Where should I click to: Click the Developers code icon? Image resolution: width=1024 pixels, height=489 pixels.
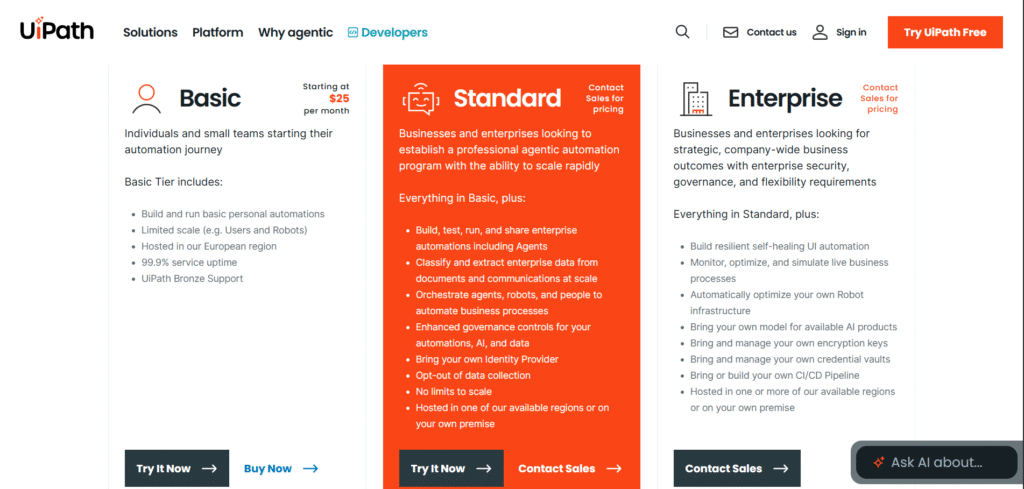point(353,32)
